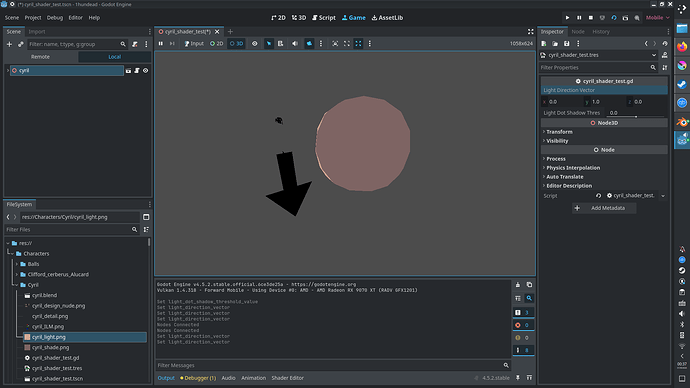Advance the game to the next frame

[x=172, y=44]
